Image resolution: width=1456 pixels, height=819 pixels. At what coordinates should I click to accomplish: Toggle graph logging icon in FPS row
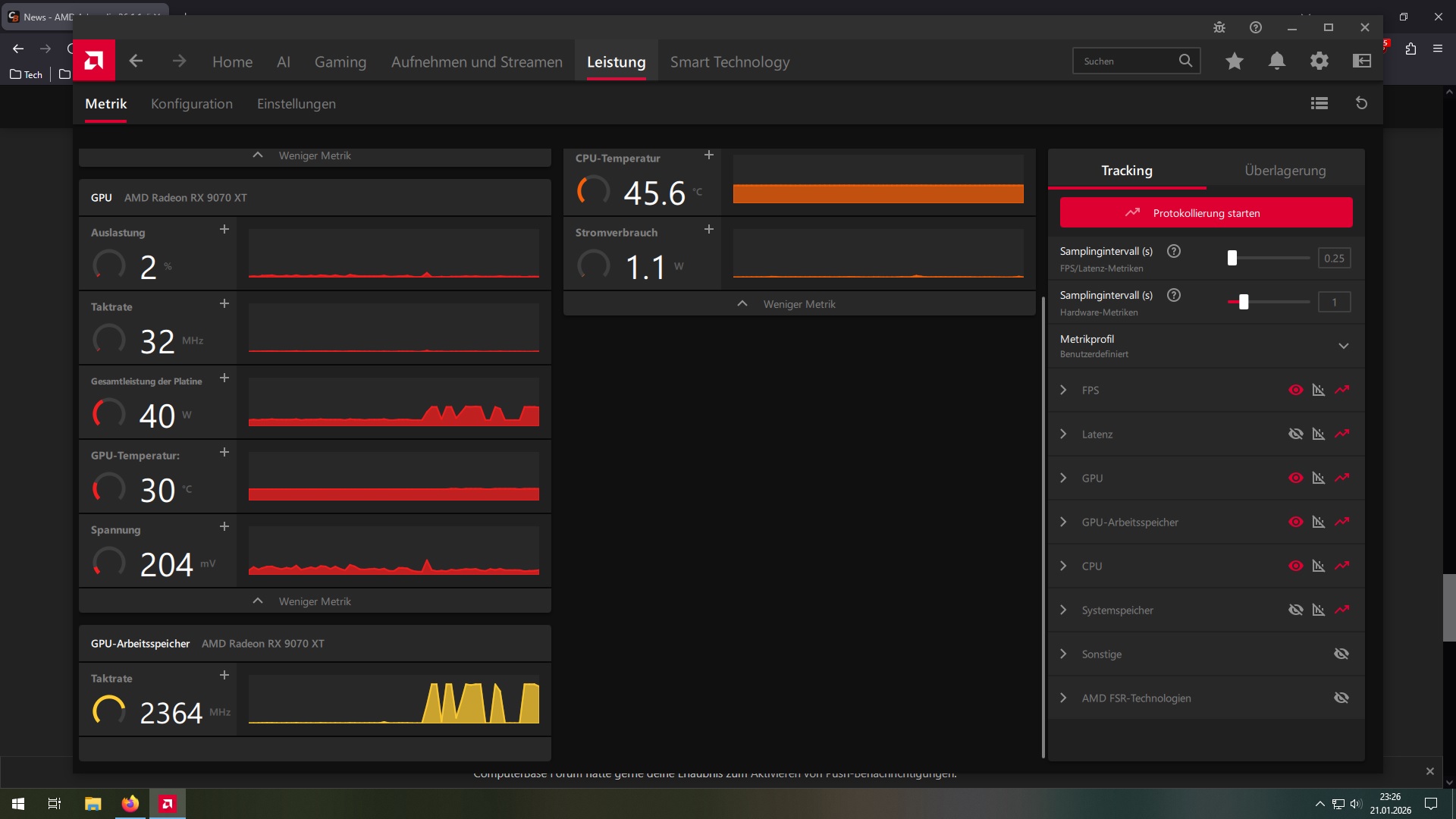coord(1342,390)
